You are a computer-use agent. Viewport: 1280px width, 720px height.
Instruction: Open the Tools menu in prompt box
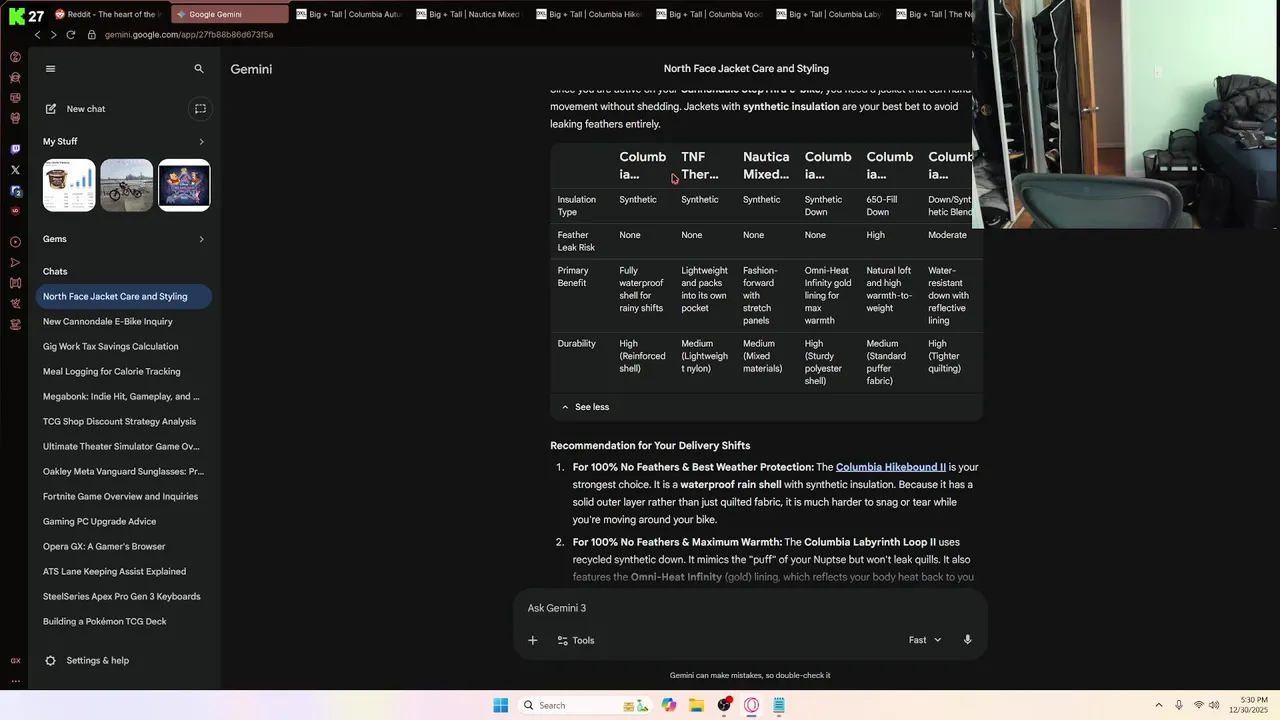pyautogui.click(x=576, y=640)
